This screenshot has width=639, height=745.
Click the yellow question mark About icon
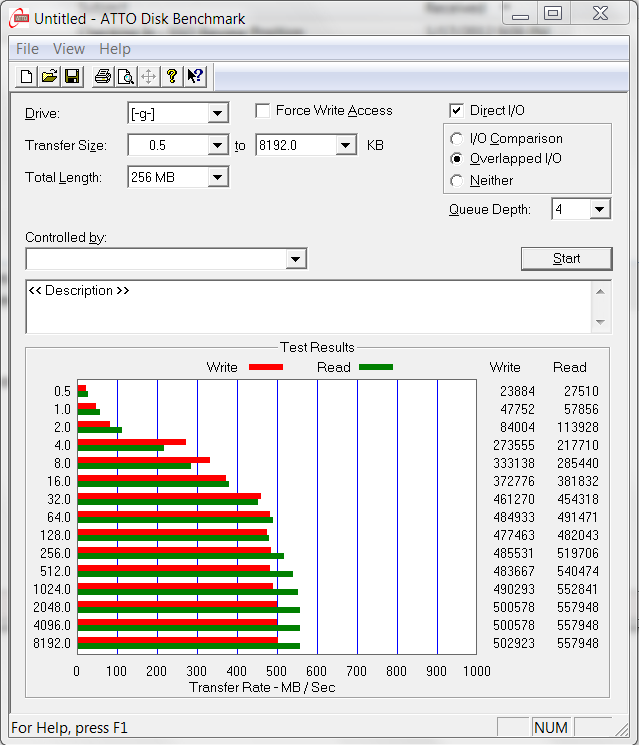click(172, 77)
